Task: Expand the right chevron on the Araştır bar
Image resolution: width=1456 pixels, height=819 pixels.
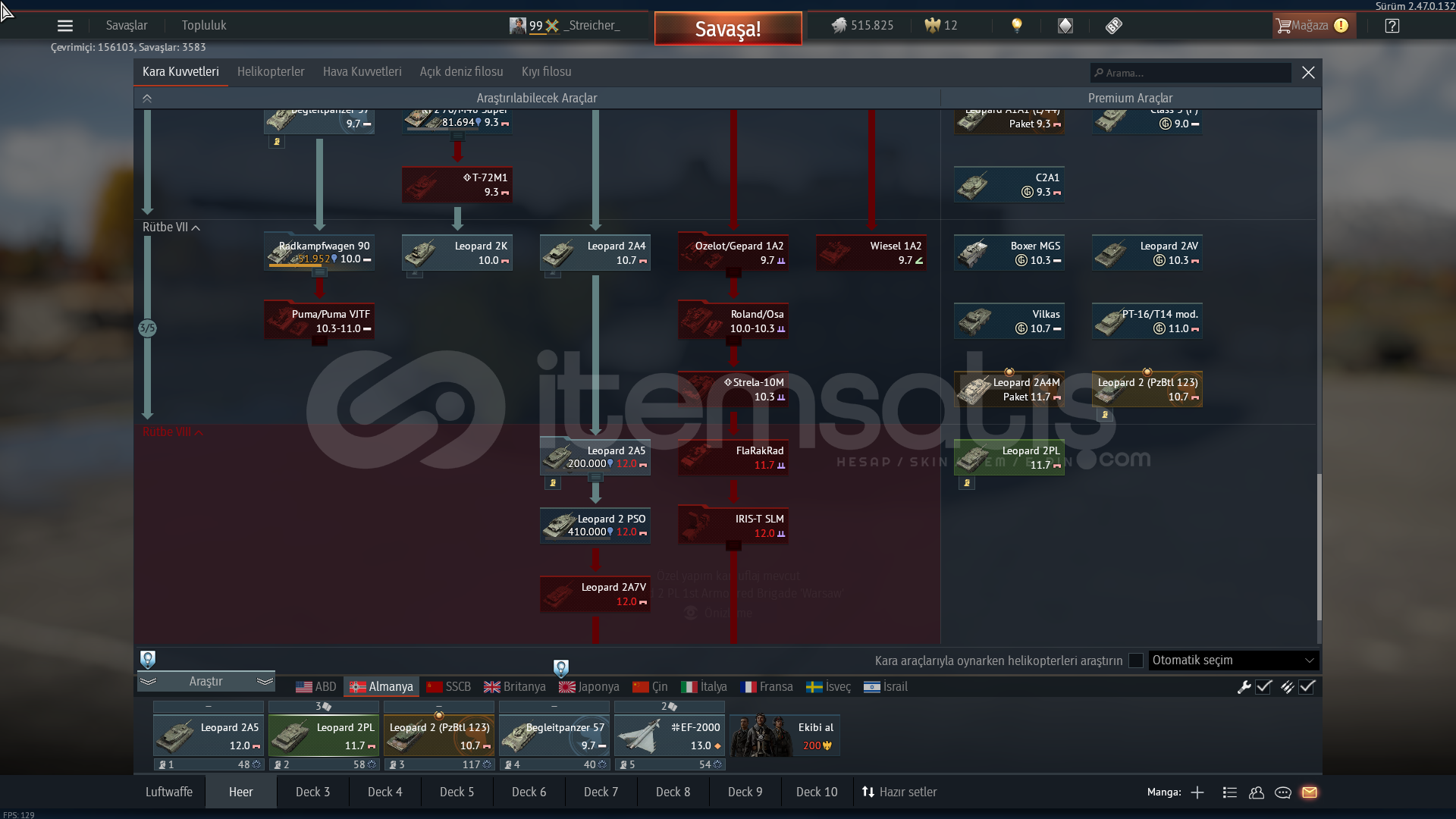Action: tap(265, 682)
